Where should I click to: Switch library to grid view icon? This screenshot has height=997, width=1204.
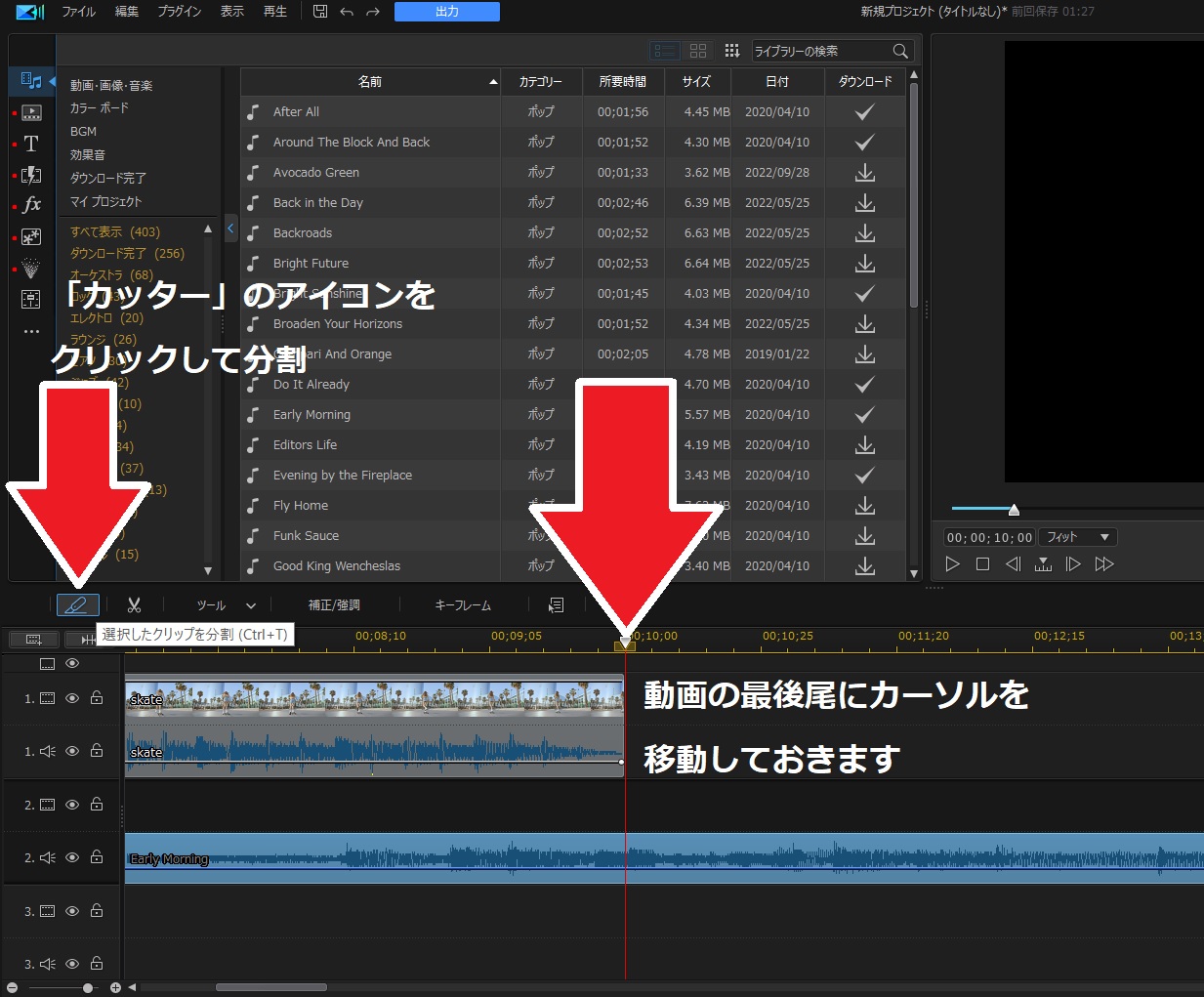698,51
